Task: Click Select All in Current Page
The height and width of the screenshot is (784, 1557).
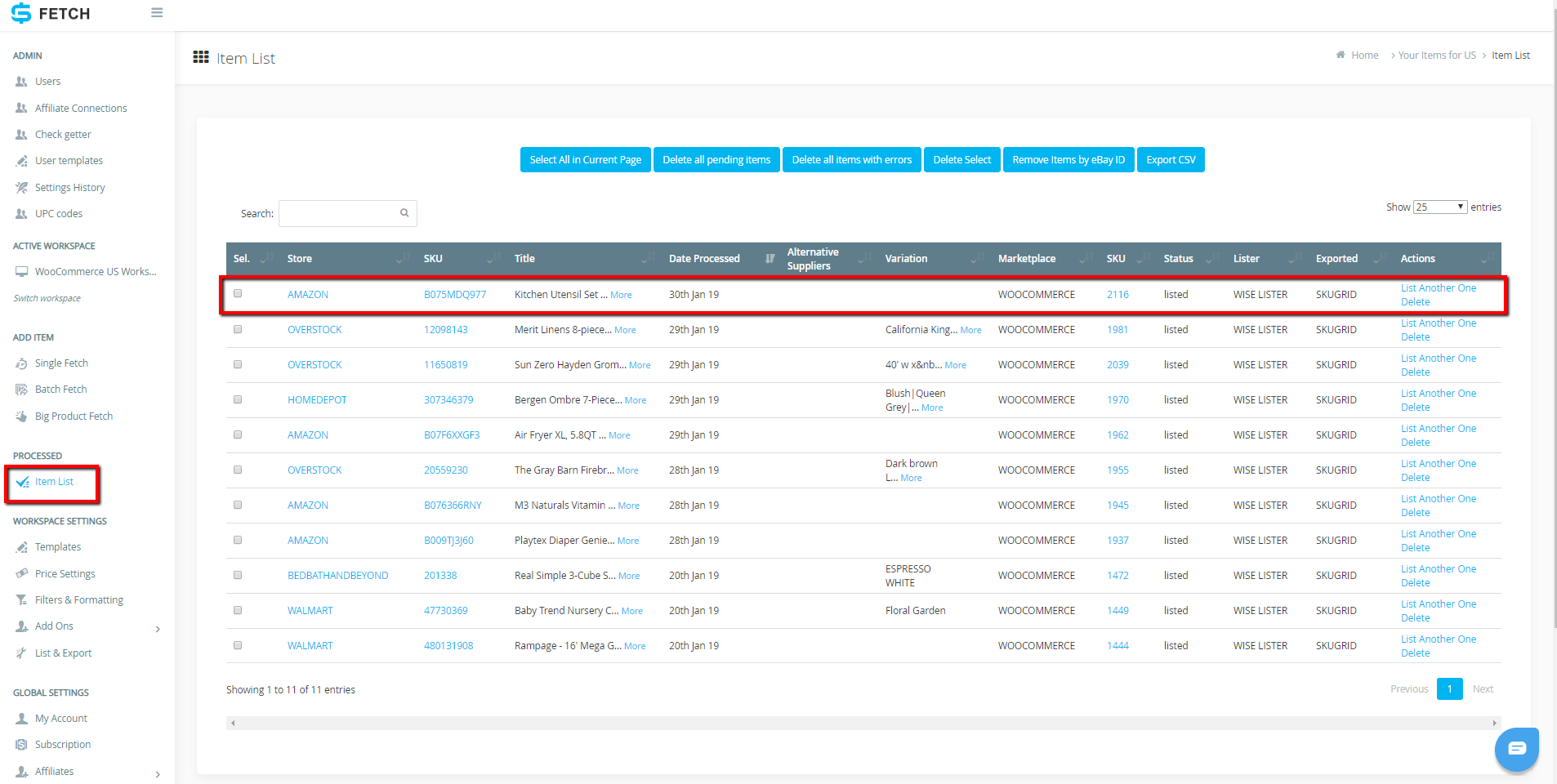Action: [x=586, y=160]
